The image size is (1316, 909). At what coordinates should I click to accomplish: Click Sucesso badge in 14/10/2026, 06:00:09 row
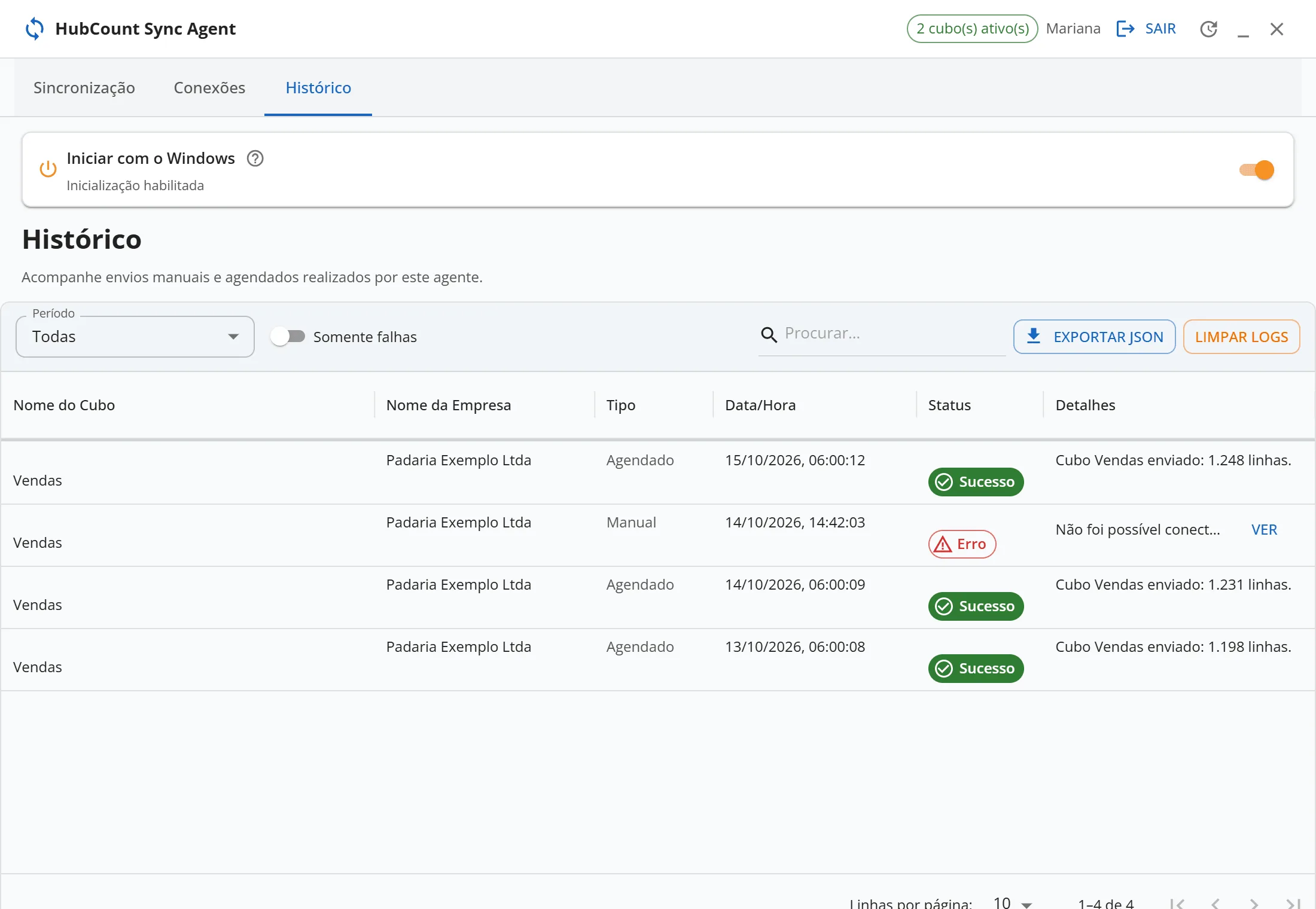[976, 606]
